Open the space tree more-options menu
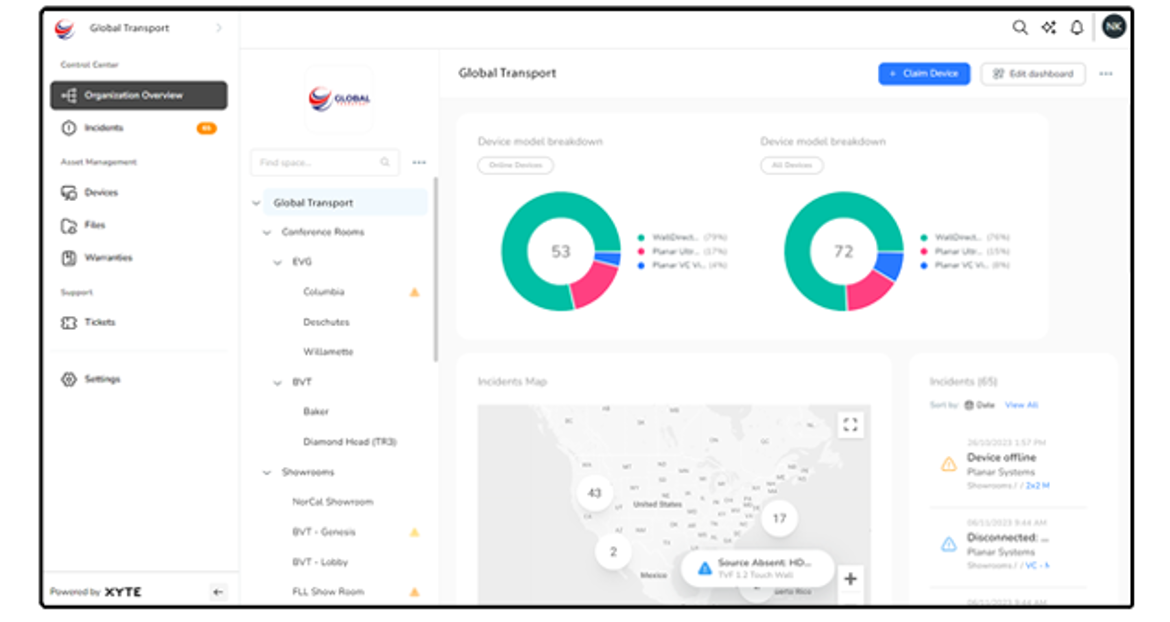This screenshot has height=622, width=1170. click(419, 163)
